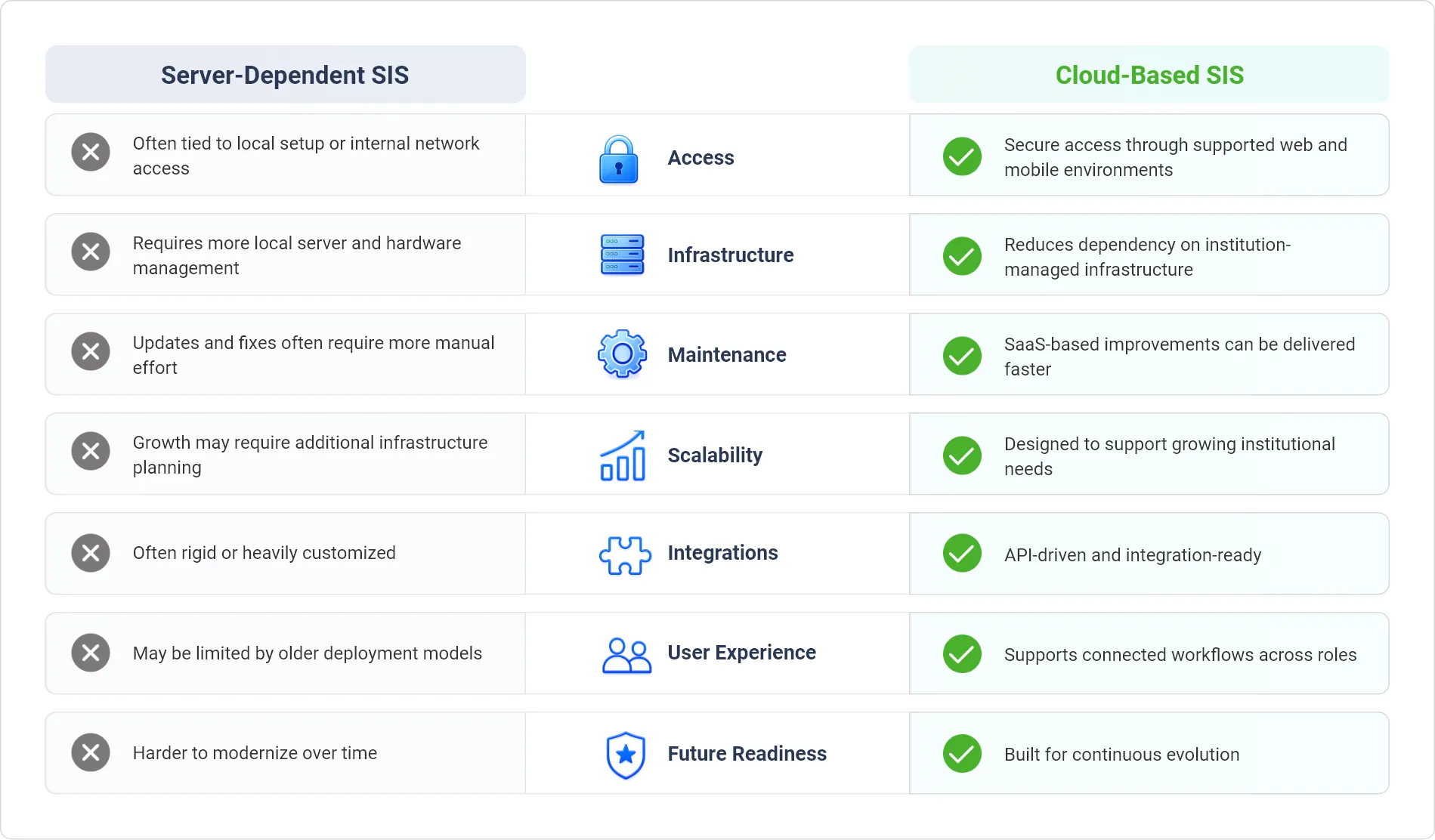The image size is (1435, 840).
Task: Click 'Harder to modernize over time' text
Action: (x=255, y=753)
